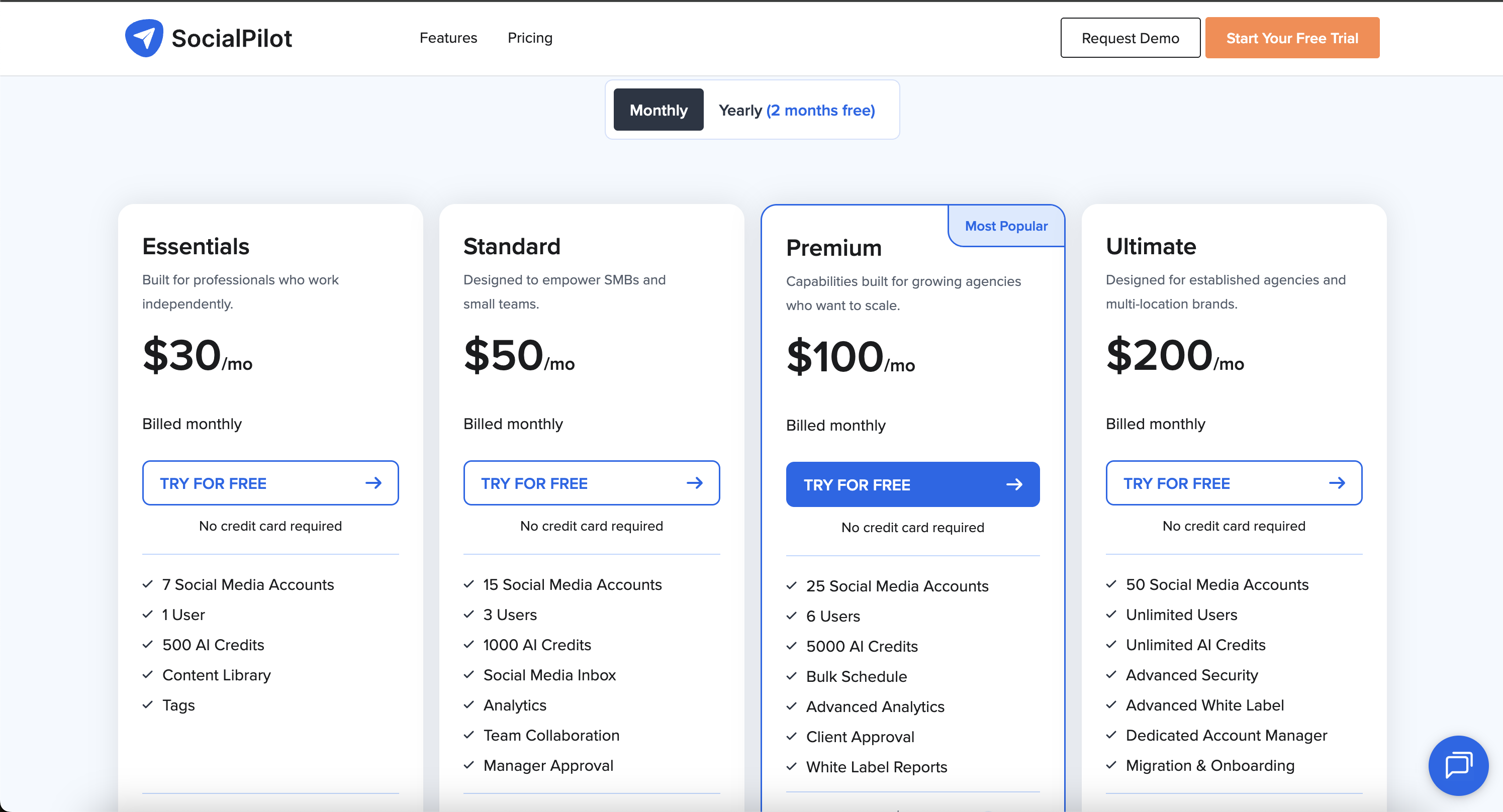Click 'Analytics' in Standard list
Image resolution: width=1503 pixels, height=812 pixels.
(x=515, y=705)
